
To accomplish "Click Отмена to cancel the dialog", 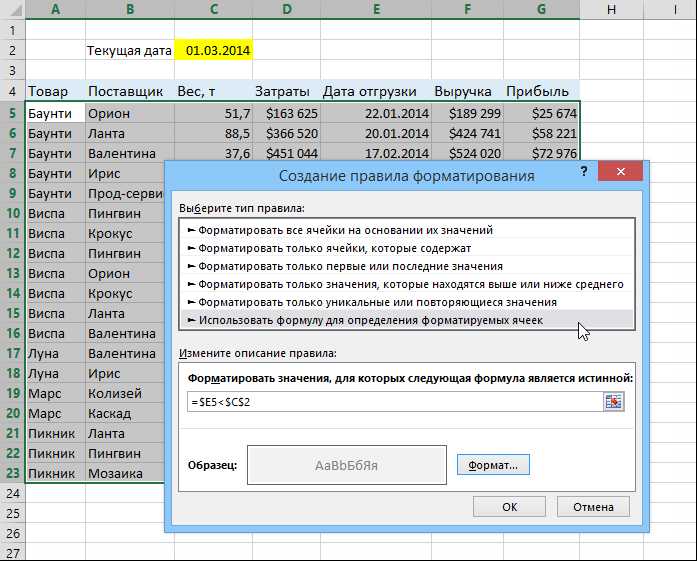I will (593, 507).
